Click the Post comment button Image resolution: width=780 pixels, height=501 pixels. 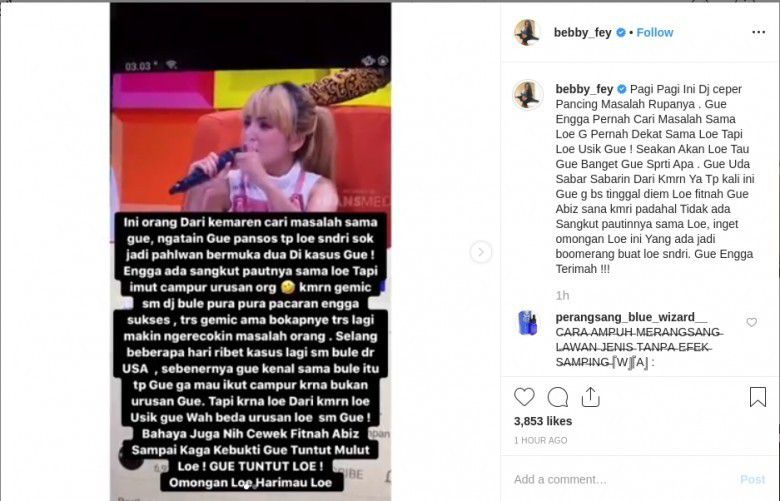click(x=752, y=479)
